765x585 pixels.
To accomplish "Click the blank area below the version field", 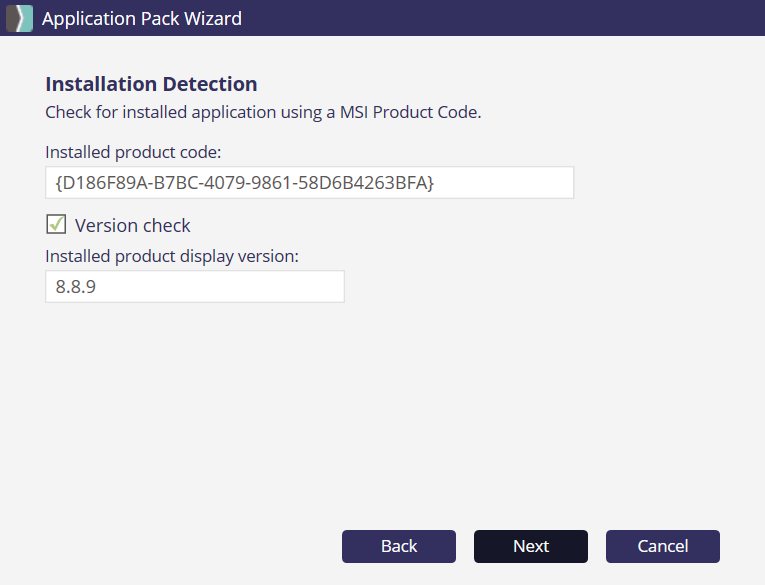I will point(380,410).
